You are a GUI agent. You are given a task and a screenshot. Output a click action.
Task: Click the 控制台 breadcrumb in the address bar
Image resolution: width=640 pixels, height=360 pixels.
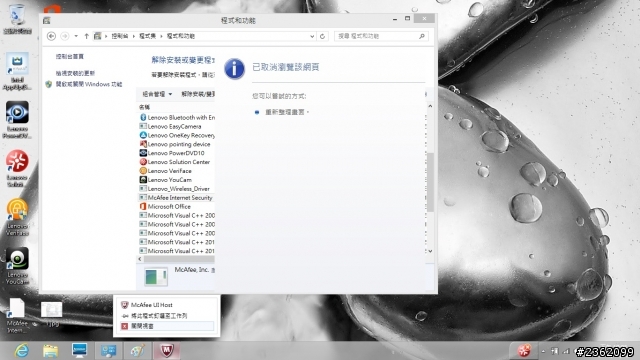pyautogui.click(x=120, y=36)
